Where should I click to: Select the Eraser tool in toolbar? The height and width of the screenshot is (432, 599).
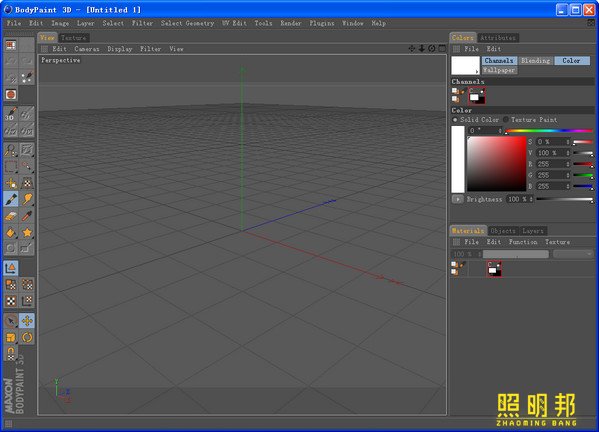click(11, 216)
